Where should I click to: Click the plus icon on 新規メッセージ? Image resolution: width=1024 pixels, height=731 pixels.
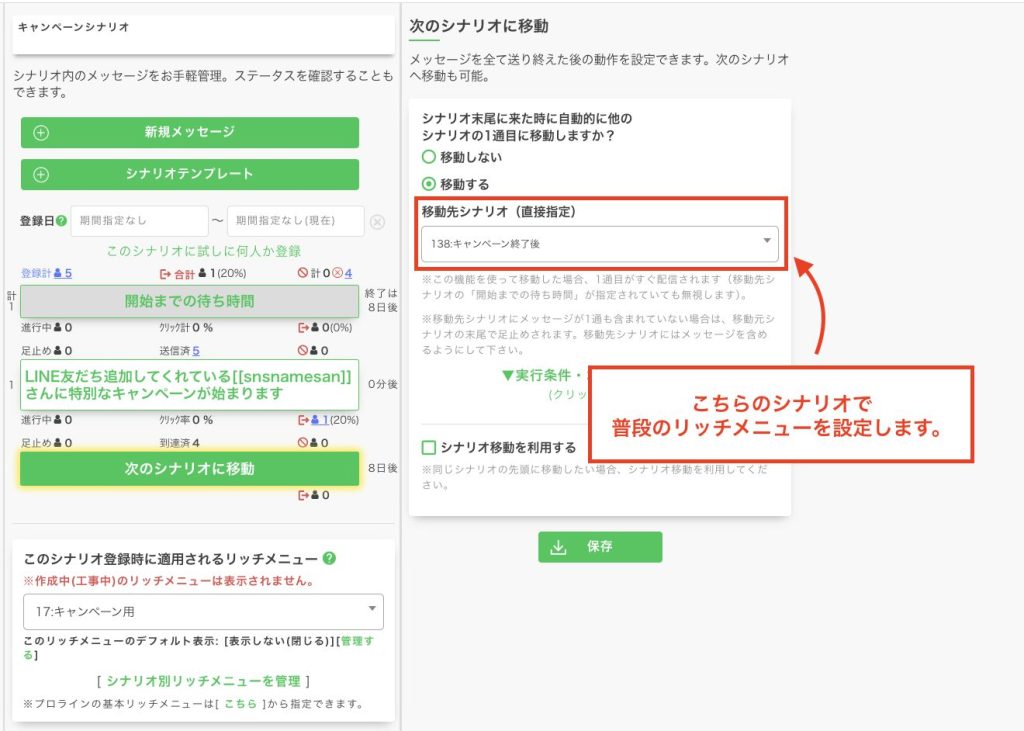(41, 133)
